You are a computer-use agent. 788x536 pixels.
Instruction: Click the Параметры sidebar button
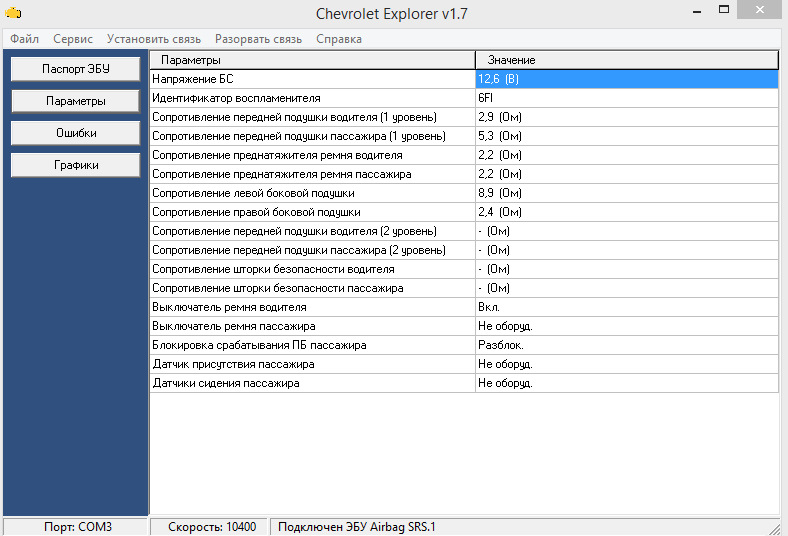75,101
